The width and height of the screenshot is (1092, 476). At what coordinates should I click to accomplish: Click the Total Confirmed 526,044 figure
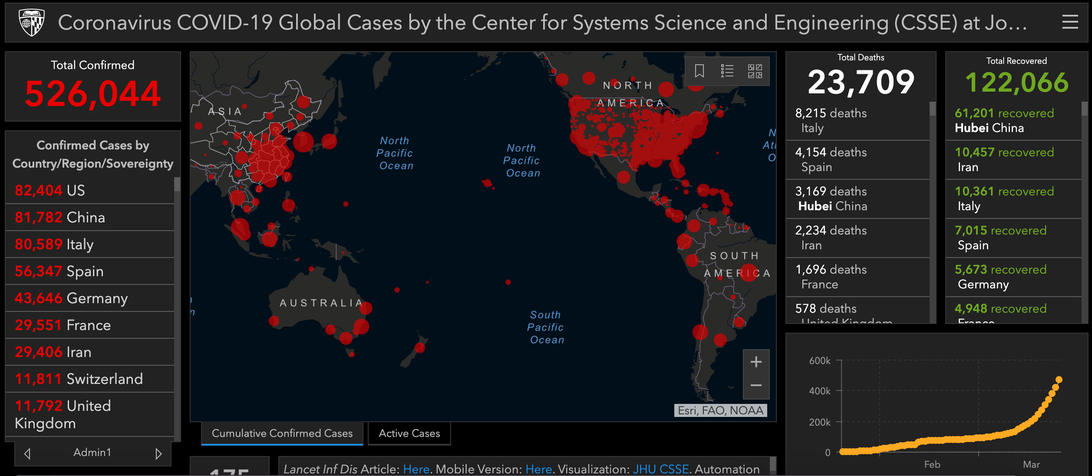coord(93,94)
